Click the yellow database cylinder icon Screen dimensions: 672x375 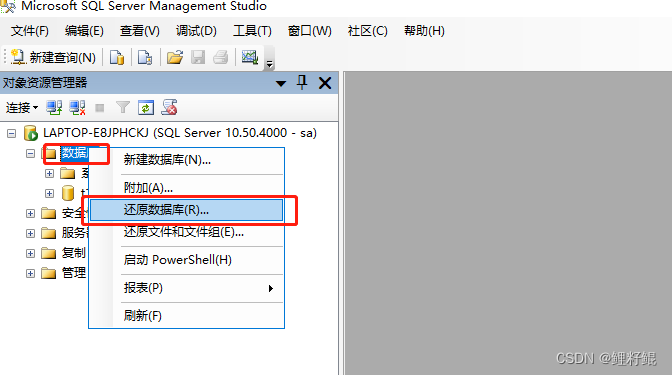point(68,193)
